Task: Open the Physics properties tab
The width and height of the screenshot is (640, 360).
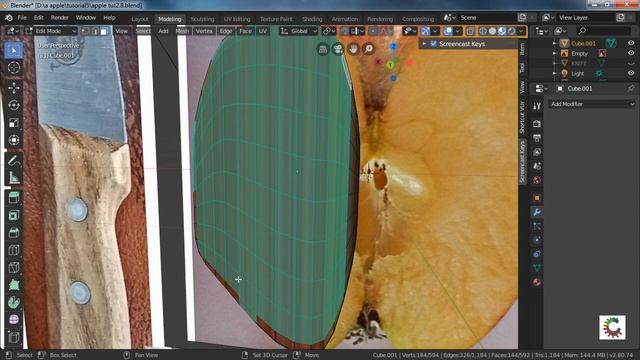Action: point(537,240)
